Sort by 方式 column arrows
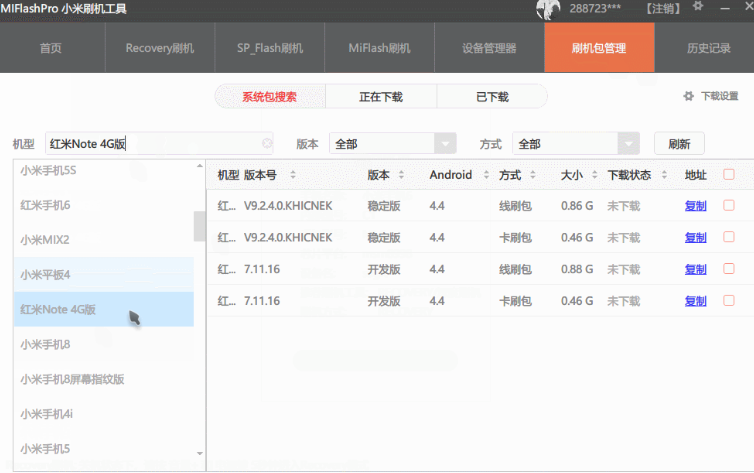Screen dimensions: 754x473 coord(533,175)
